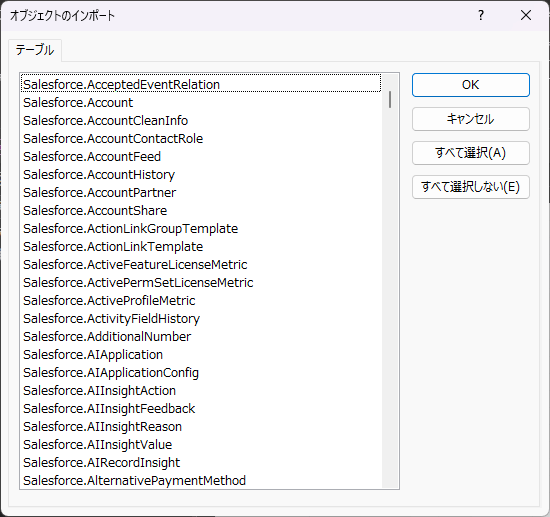Click the help question mark icon
The image size is (550, 517).
[x=481, y=15]
